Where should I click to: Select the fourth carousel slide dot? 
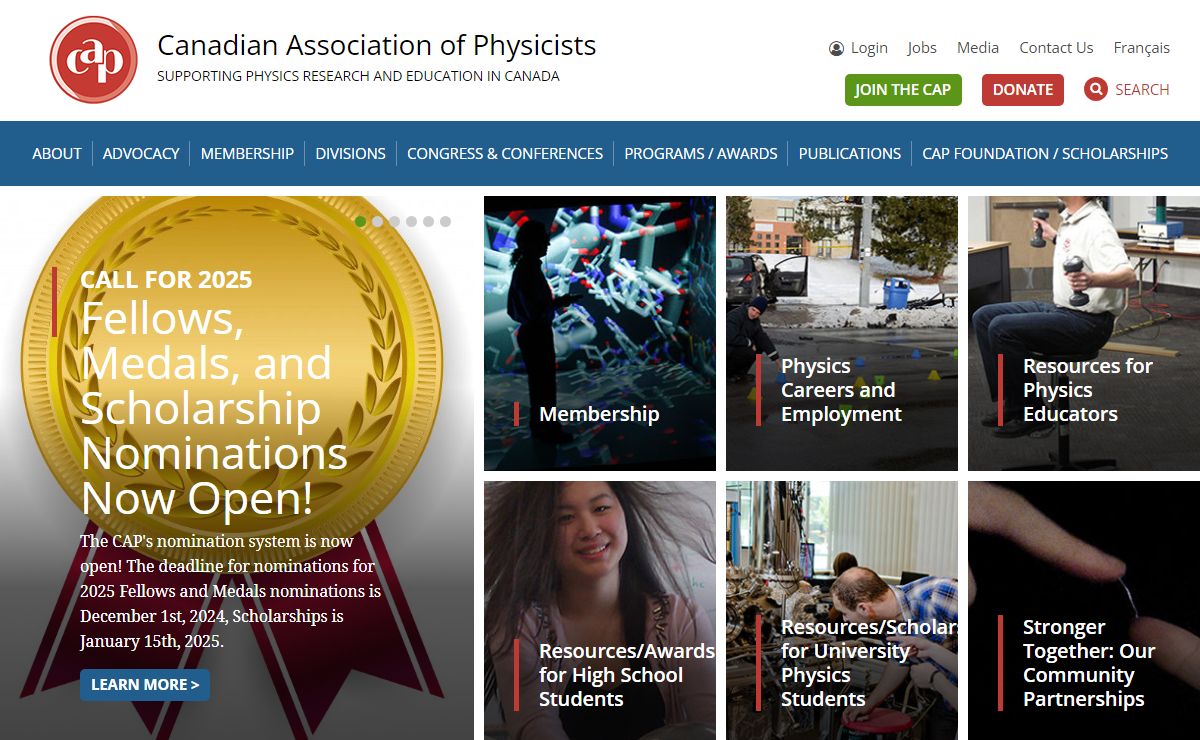point(411,221)
